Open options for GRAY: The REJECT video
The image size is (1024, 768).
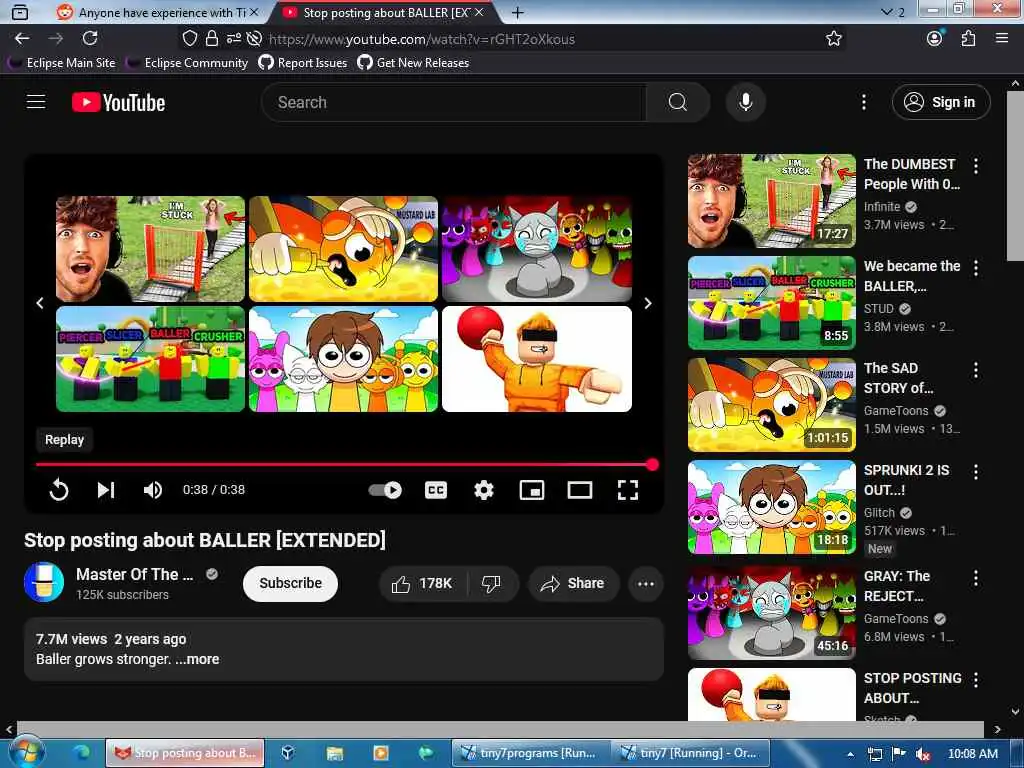click(976, 578)
